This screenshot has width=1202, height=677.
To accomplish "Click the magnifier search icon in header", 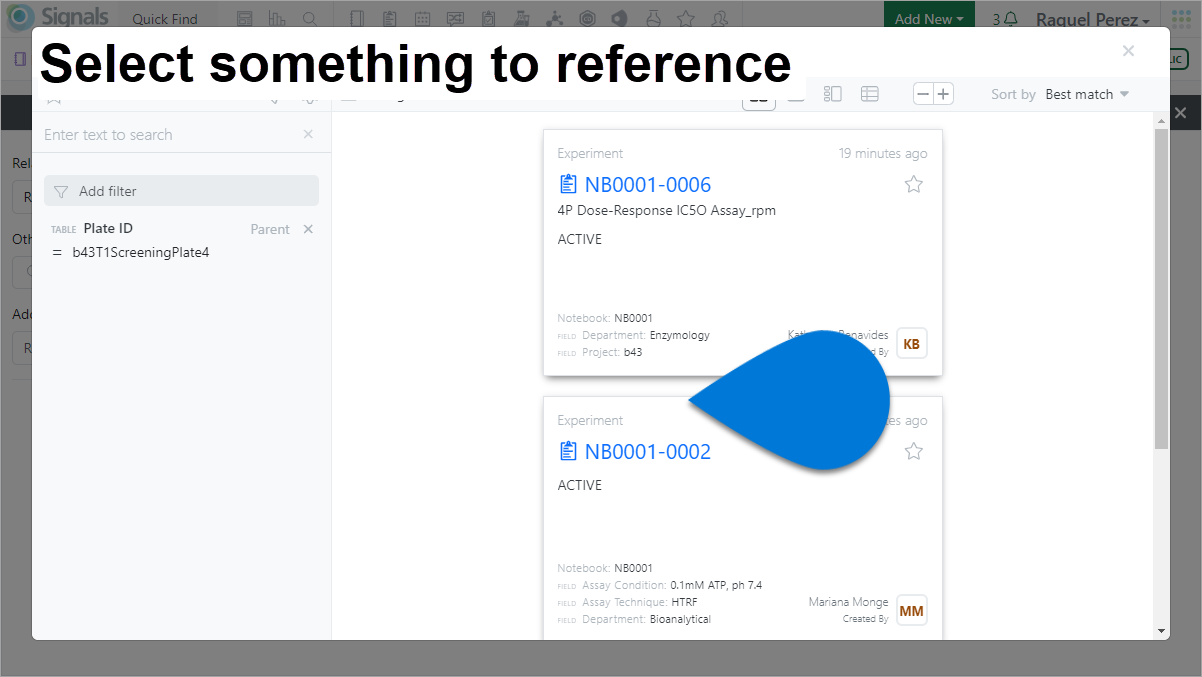I will (x=310, y=19).
